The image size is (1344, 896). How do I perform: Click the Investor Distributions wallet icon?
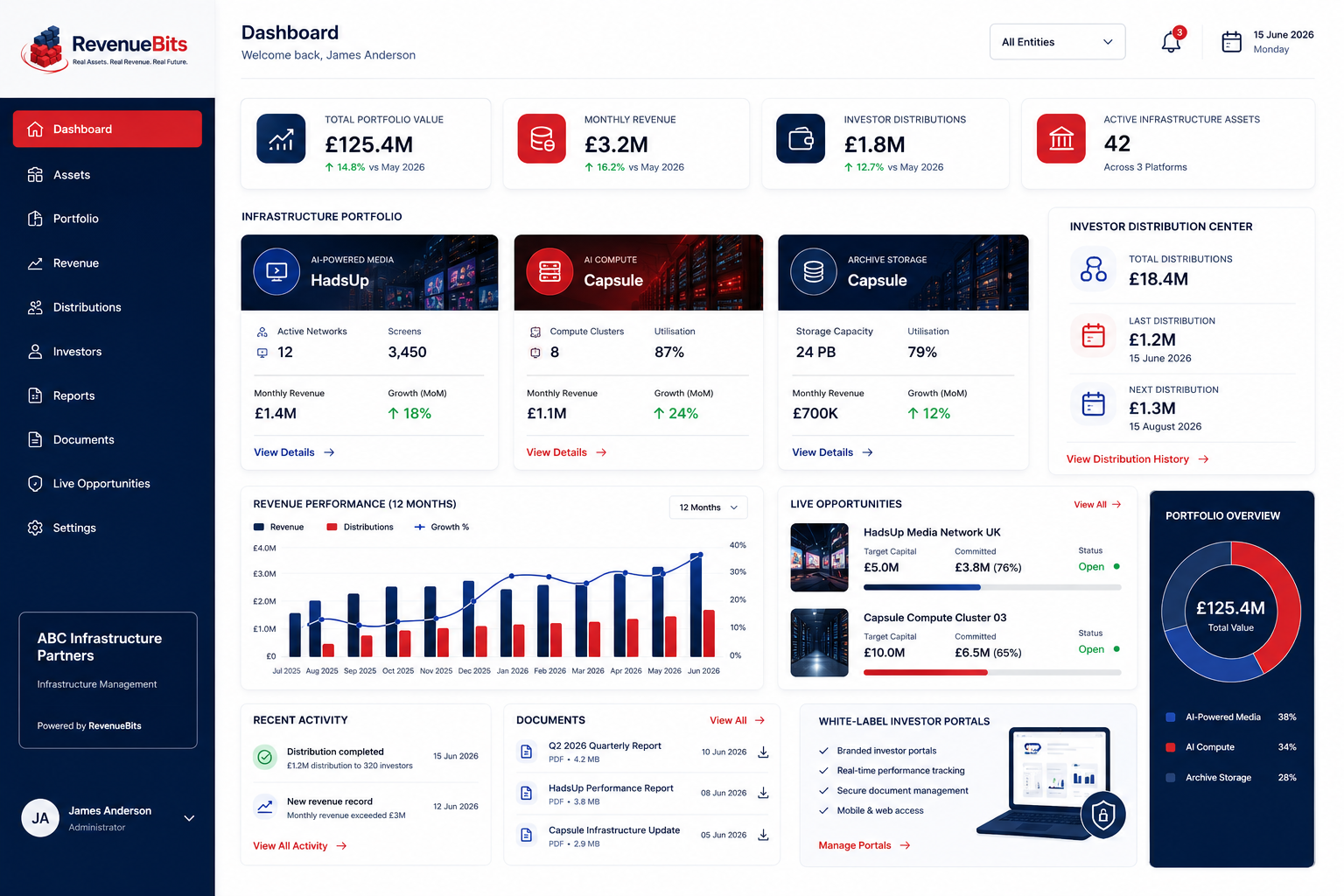(x=801, y=139)
